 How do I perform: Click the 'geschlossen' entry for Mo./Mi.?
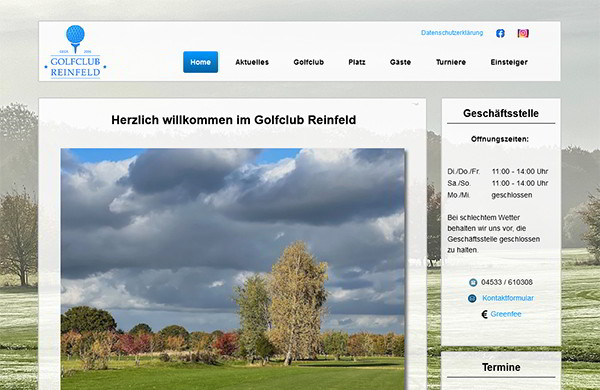click(x=512, y=195)
